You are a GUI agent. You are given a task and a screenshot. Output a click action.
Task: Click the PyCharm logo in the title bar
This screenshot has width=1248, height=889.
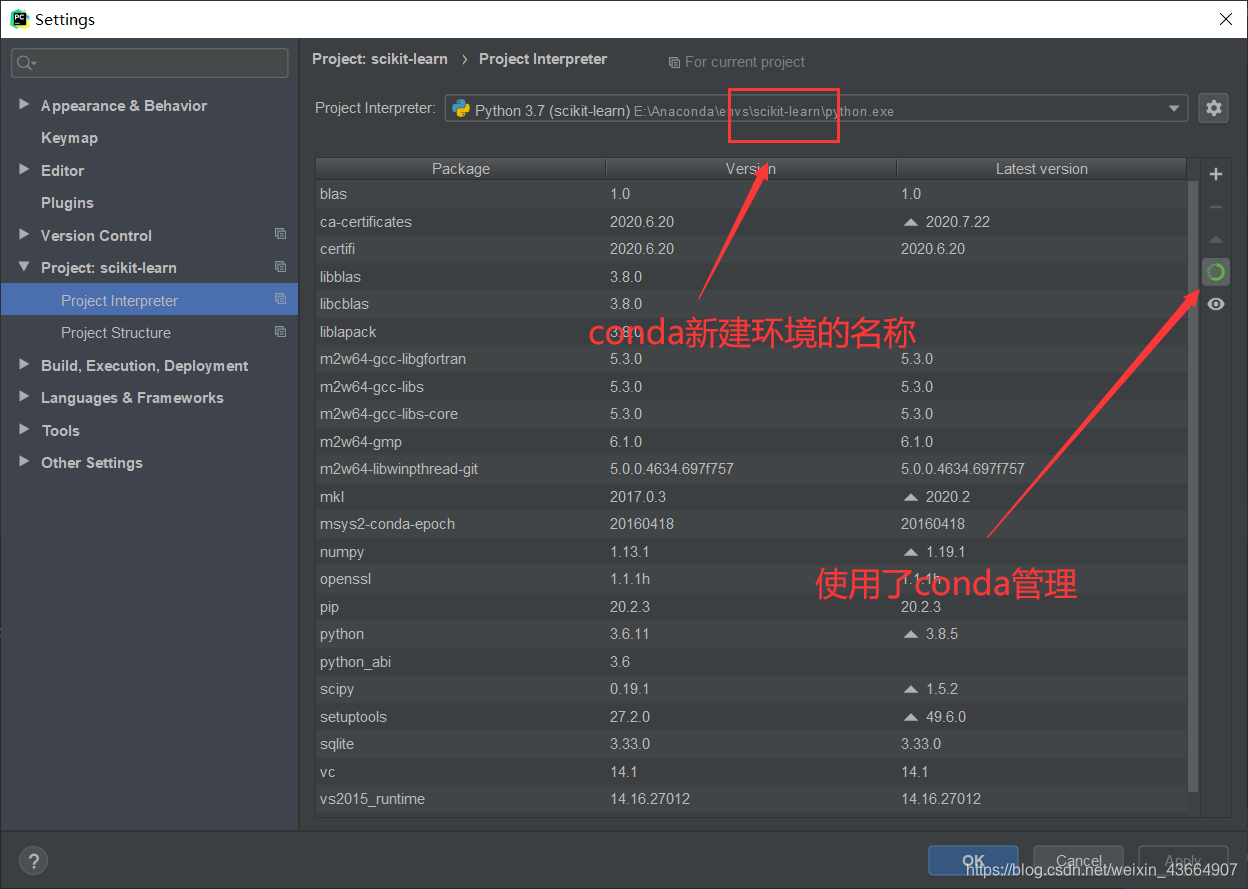(19, 18)
